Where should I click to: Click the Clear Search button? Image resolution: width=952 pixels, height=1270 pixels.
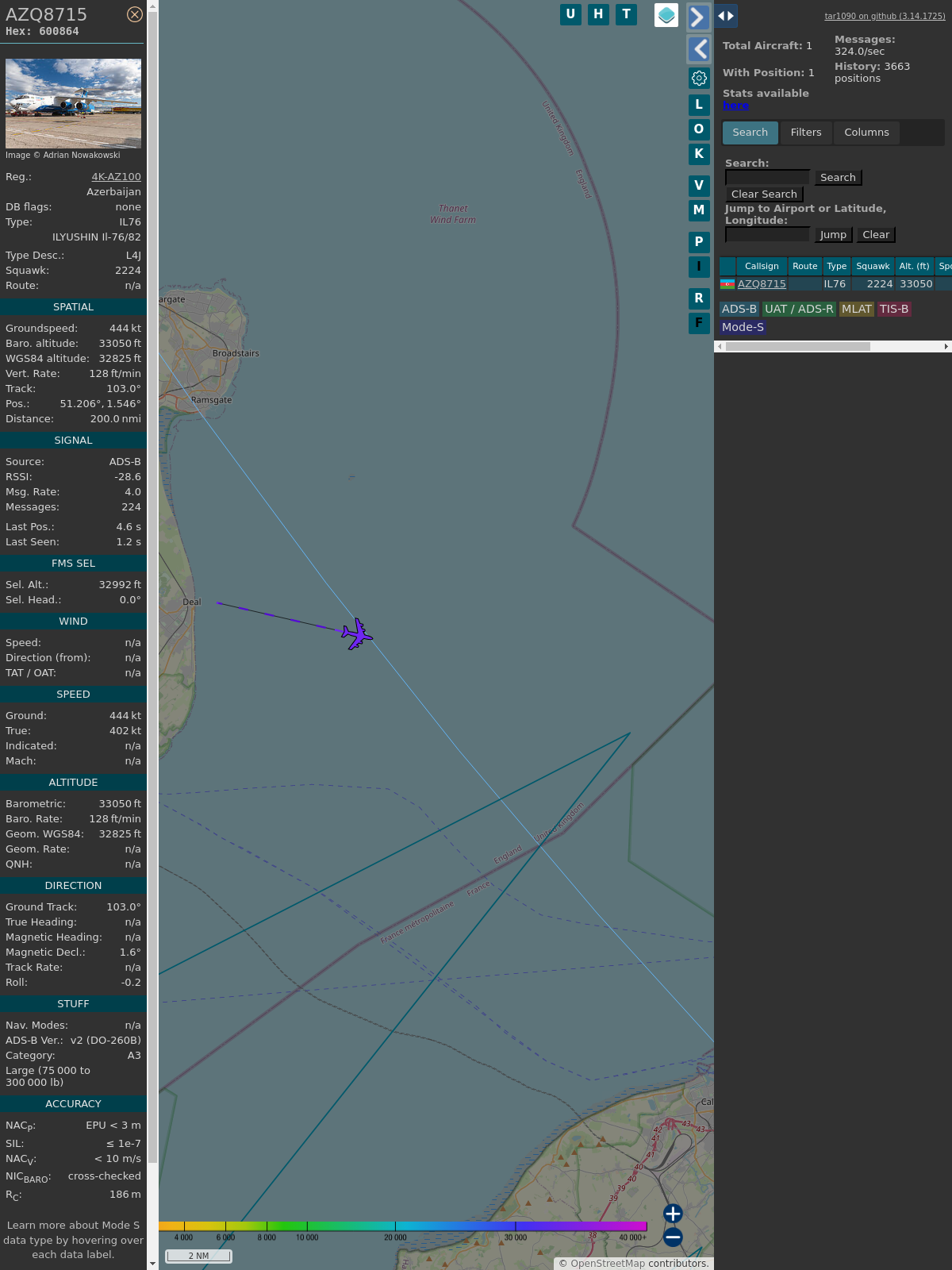pos(764,194)
